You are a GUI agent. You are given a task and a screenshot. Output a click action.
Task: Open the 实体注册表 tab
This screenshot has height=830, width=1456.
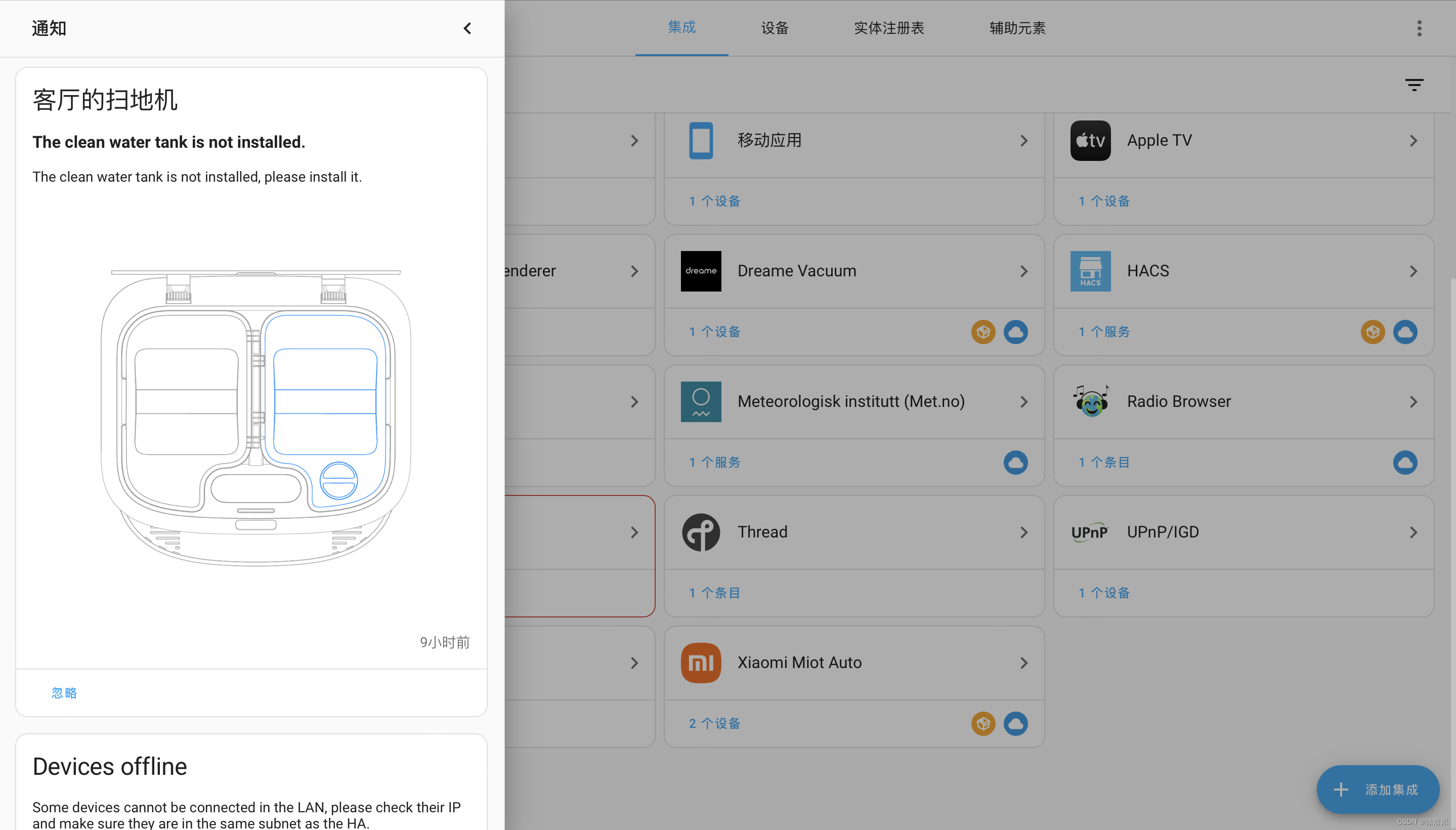888,28
